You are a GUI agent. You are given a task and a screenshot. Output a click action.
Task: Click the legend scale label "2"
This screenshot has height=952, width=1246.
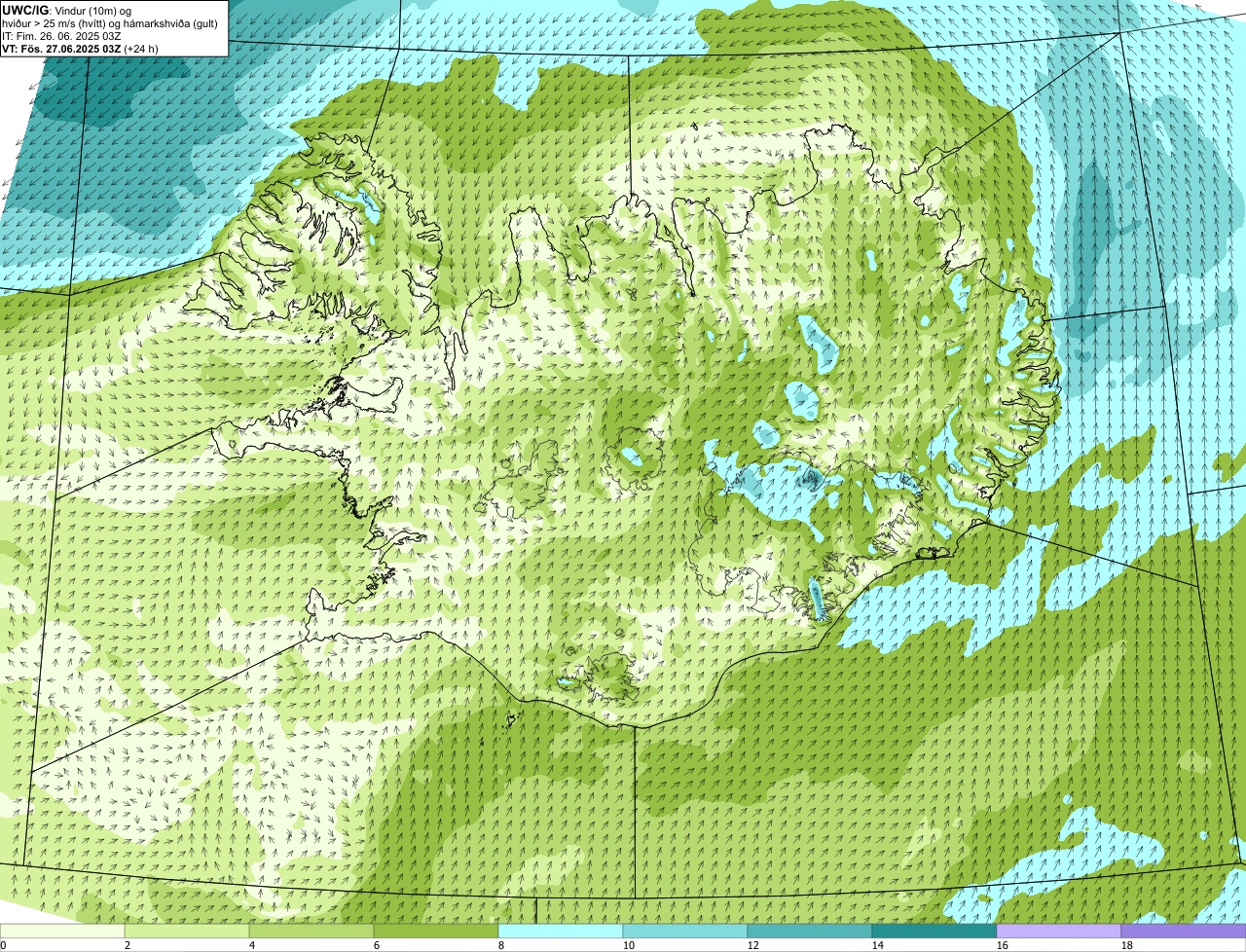click(128, 945)
